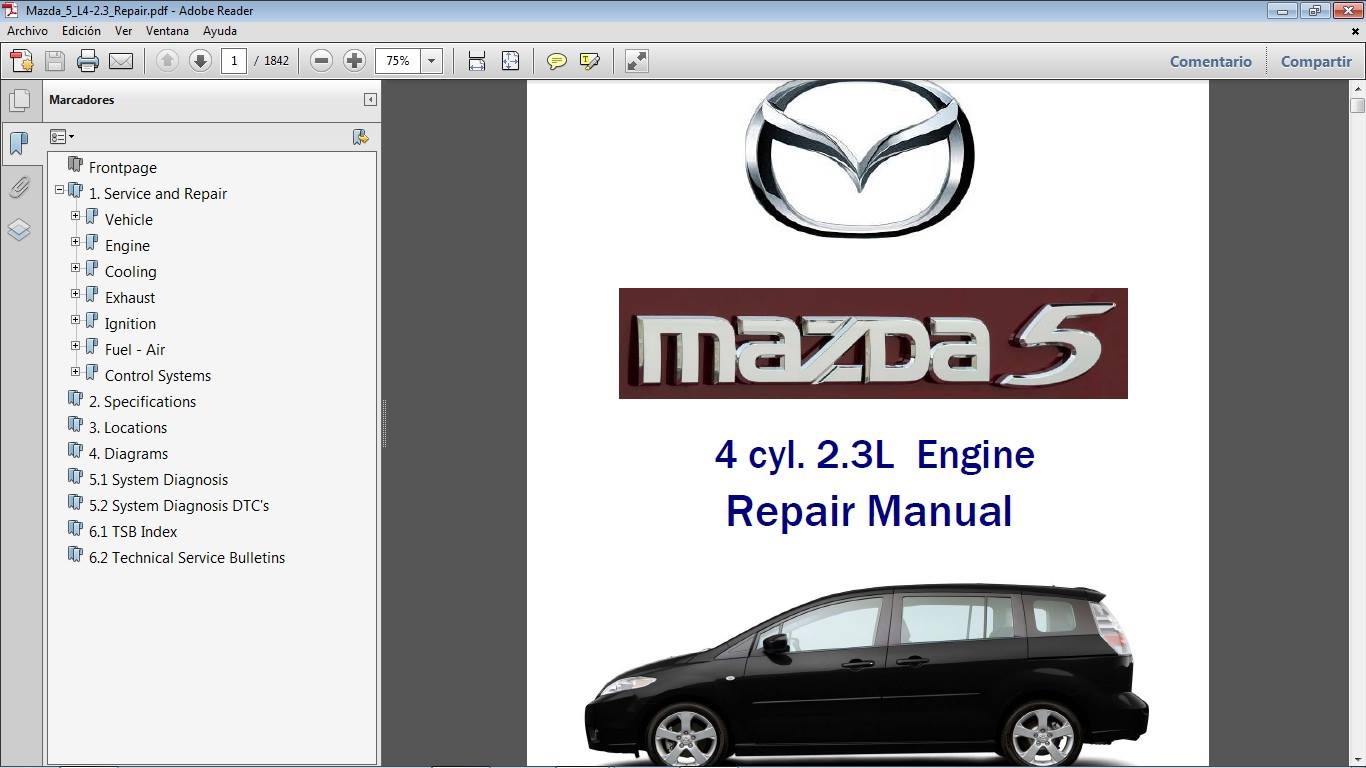Add a sticky note comment

pos(557,61)
